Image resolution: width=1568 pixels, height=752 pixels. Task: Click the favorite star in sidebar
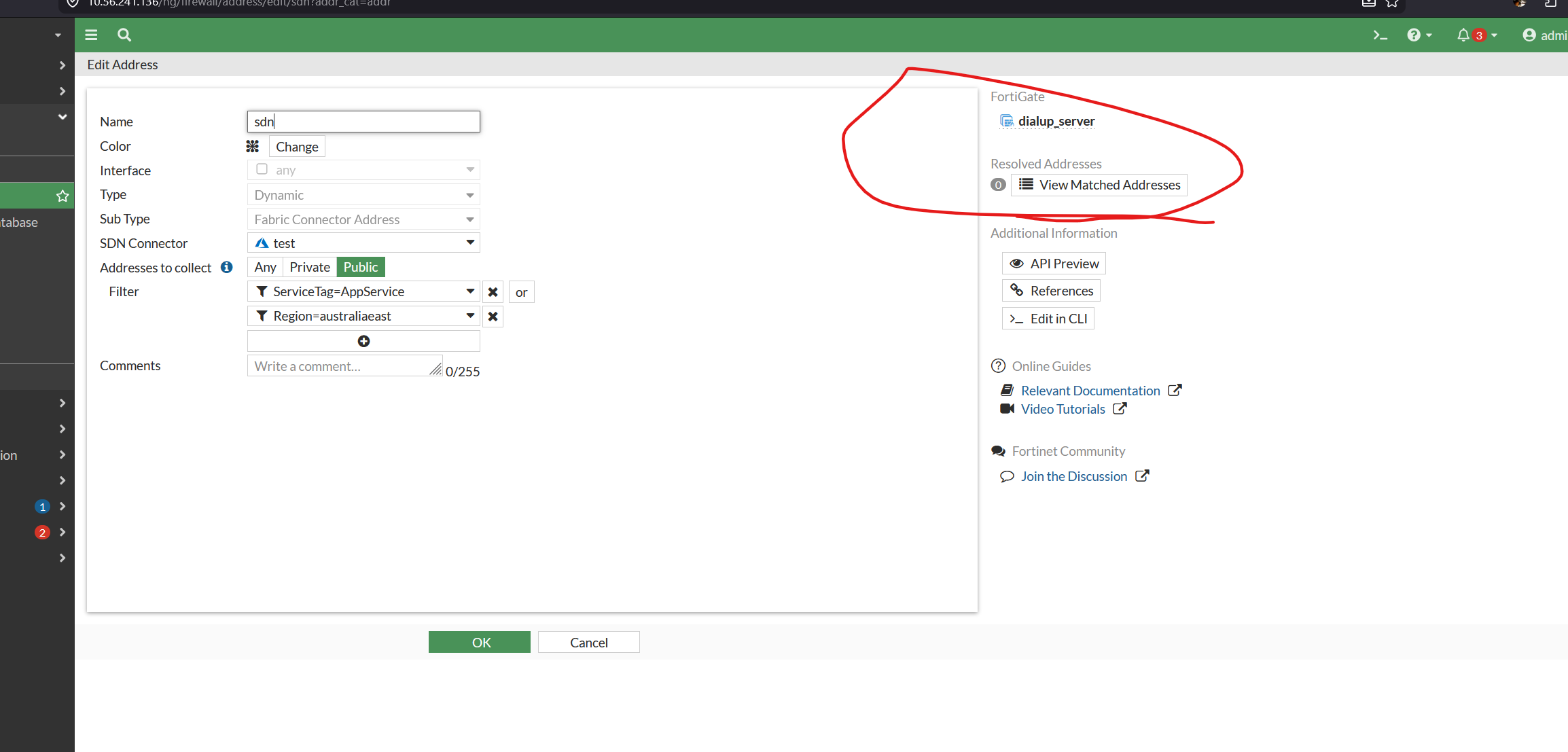[x=63, y=196]
